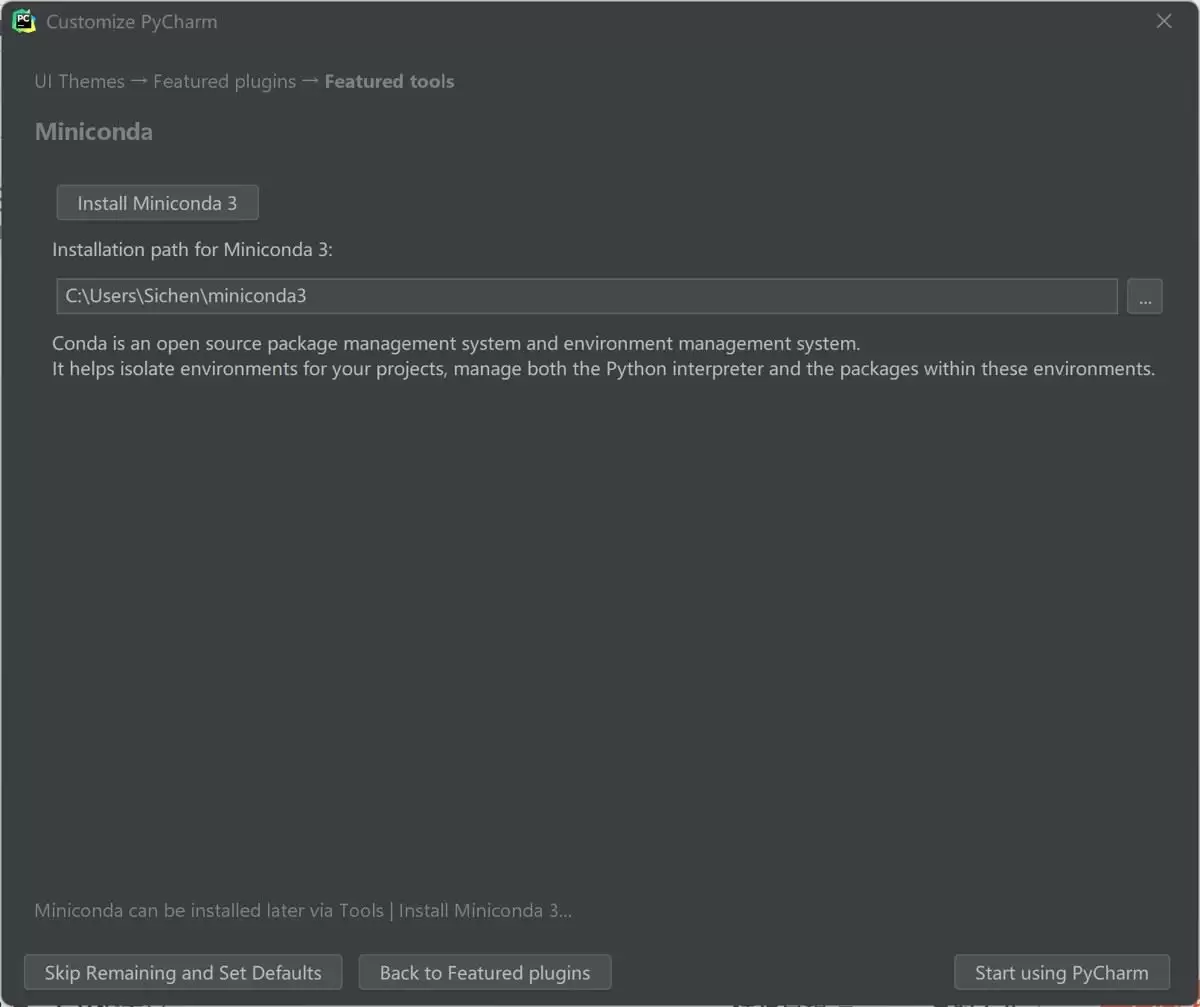The height and width of the screenshot is (1007, 1200).
Task: Click the arrow before Featured tools
Action: pyautogui.click(x=311, y=82)
